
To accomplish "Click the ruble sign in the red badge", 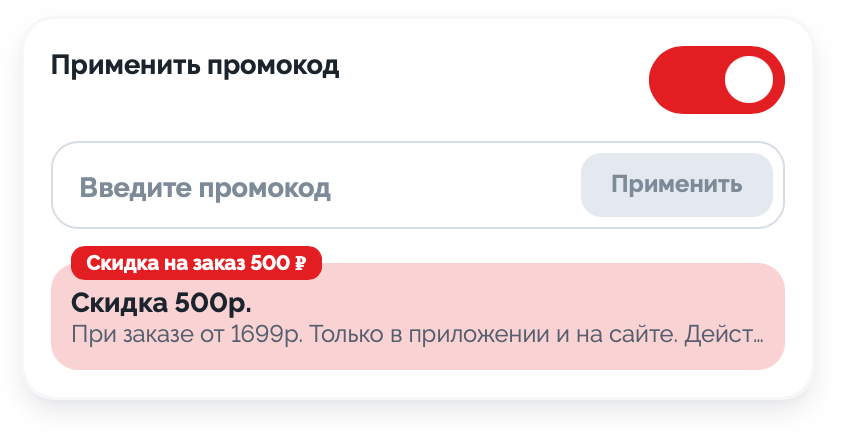I will (300, 264).
